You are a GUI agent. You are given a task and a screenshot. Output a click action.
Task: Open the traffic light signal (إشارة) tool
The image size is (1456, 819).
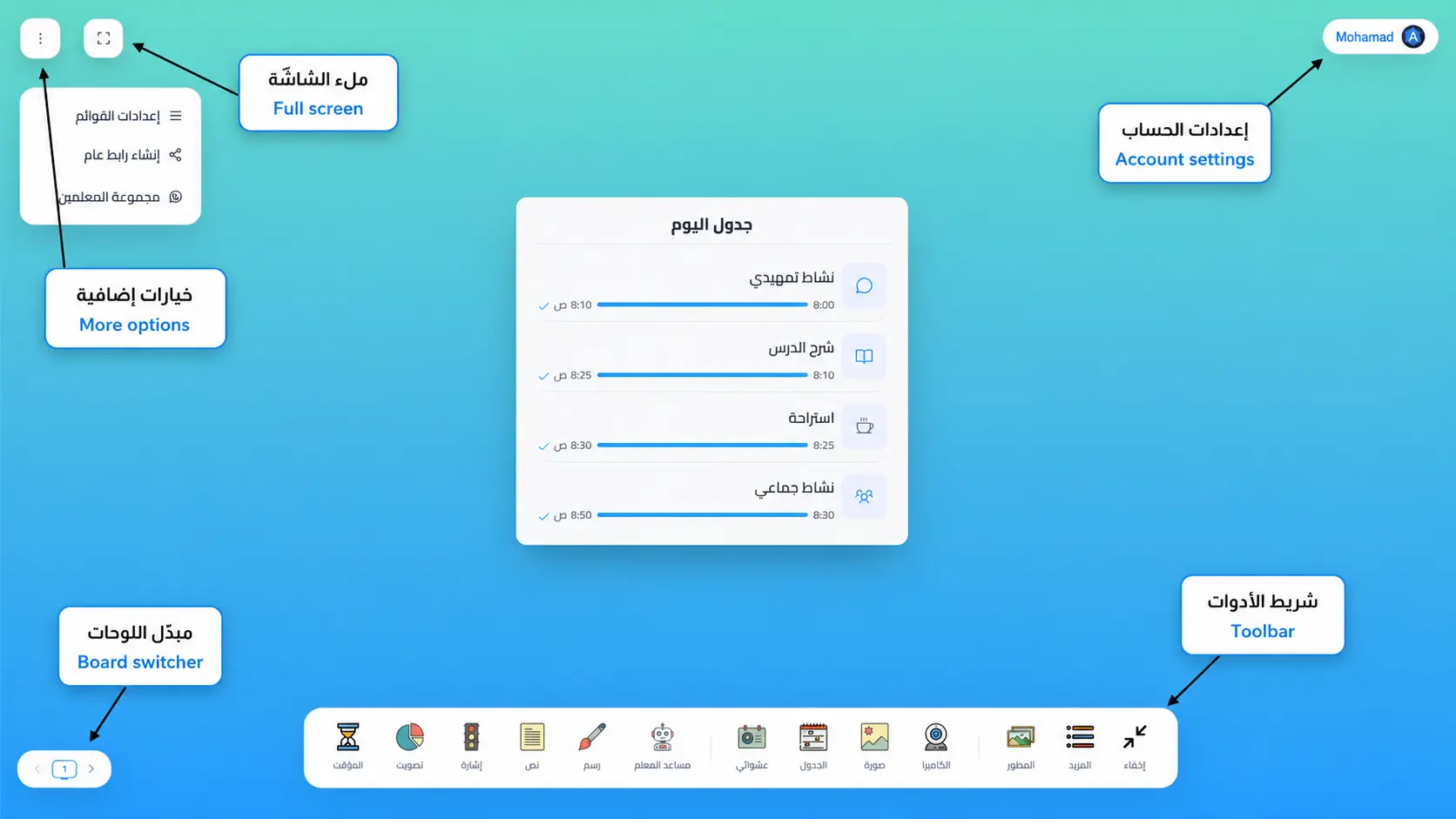pos(471,747)
